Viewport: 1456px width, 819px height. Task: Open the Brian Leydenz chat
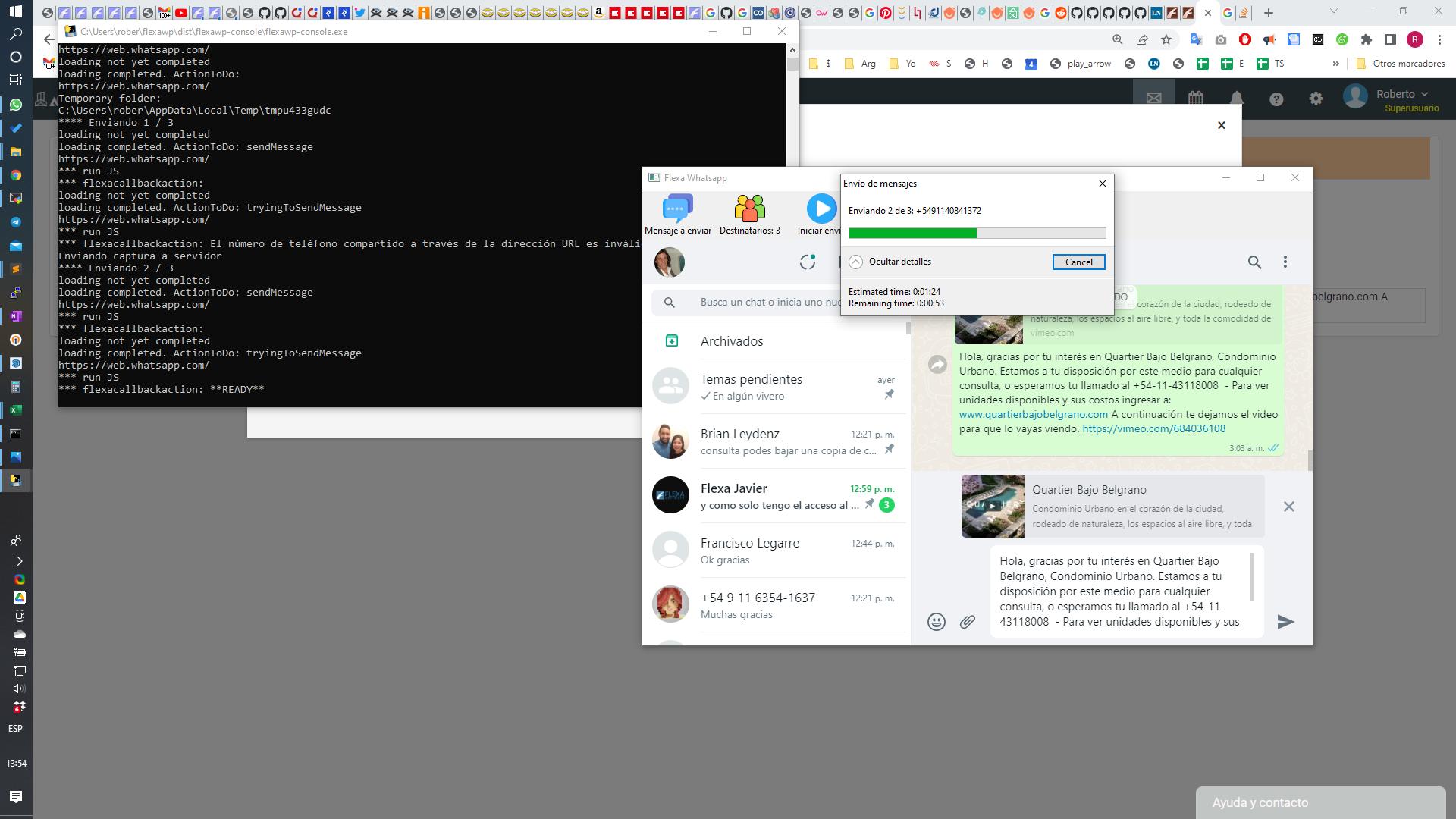click(777, 441)
